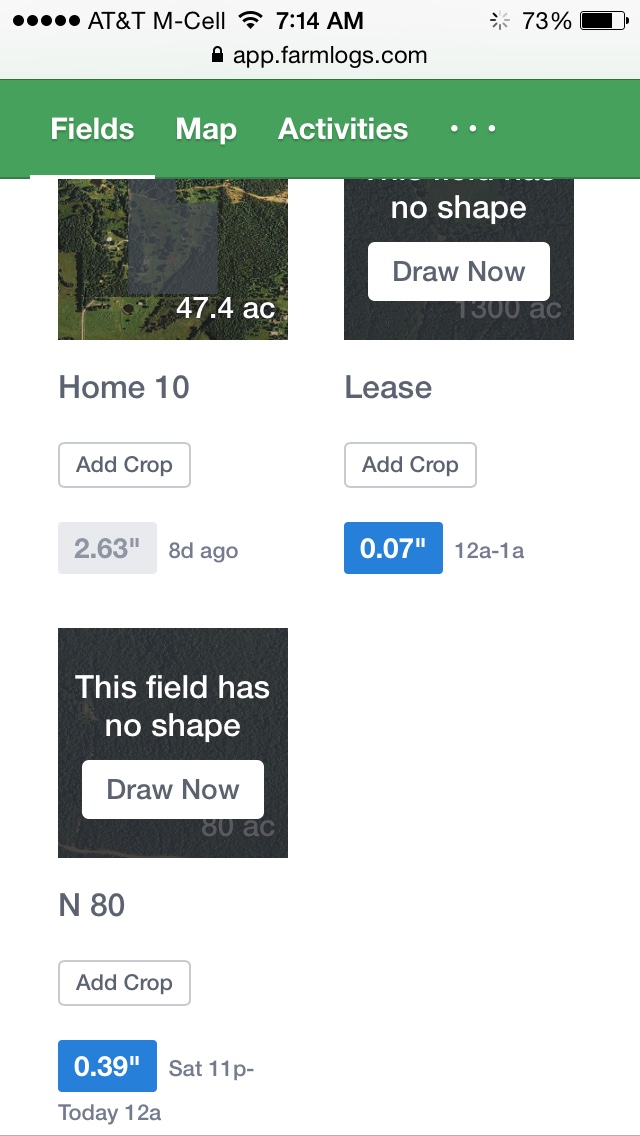640x1136 pixels.
Task: Open the Lease field name
Action: click(x=388, y=387)
